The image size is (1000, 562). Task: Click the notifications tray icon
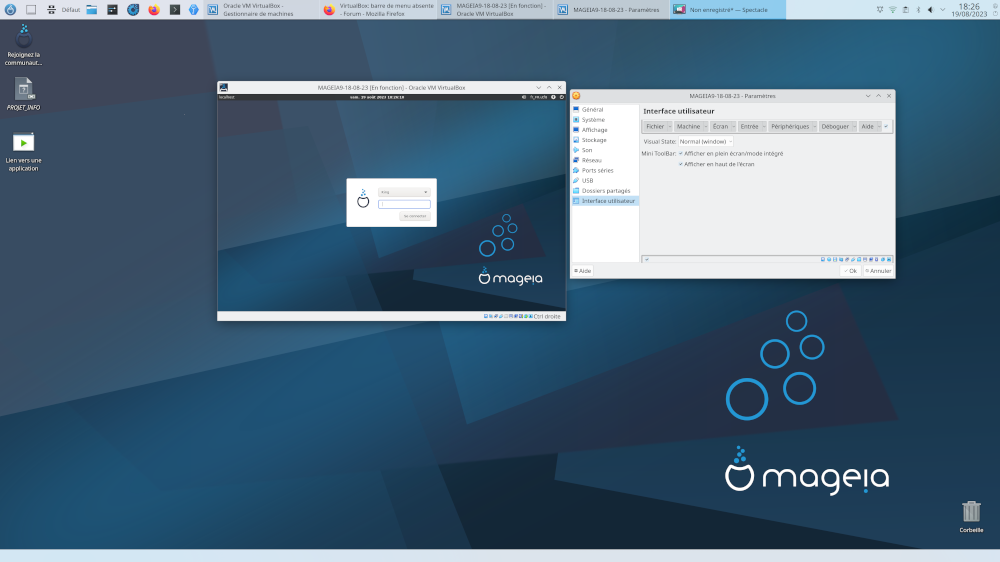click(x=880, y=10)
